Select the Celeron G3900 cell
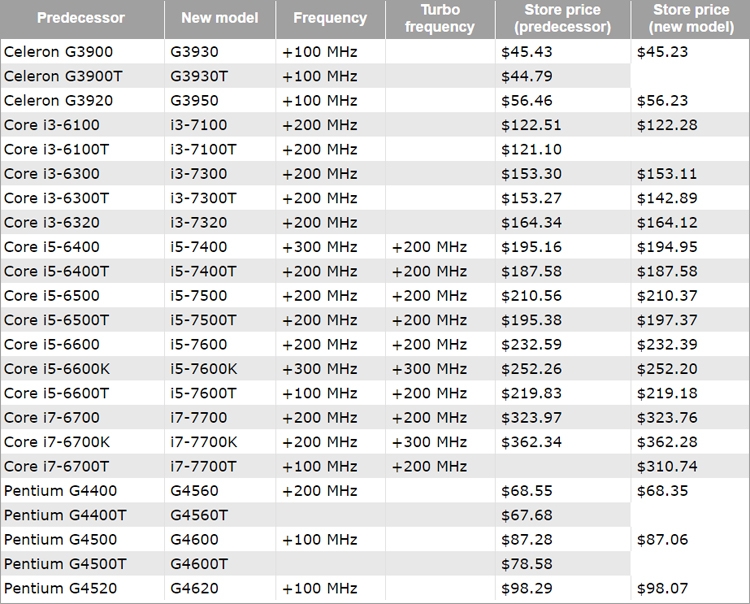 (45, 52)
